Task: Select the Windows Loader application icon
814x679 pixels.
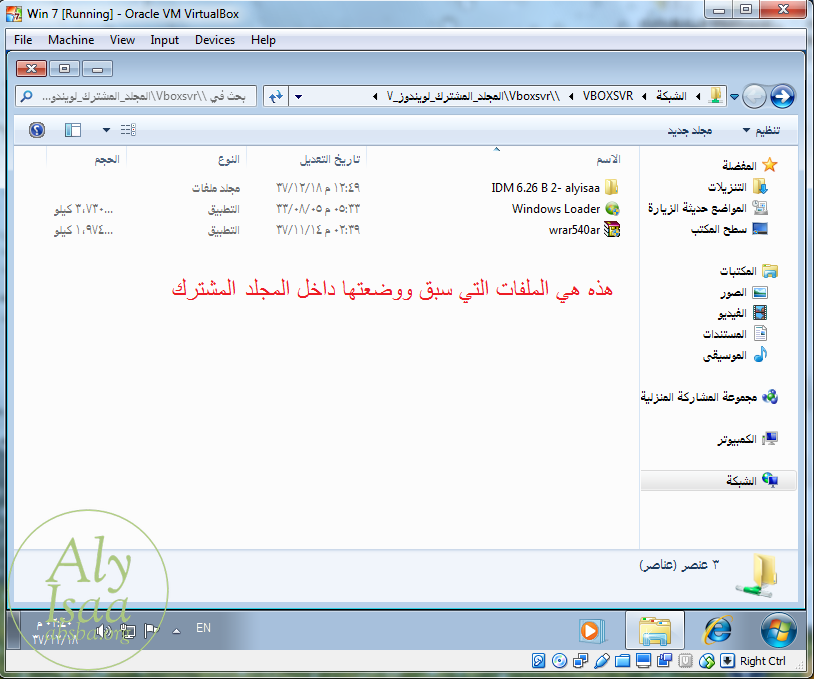Action: pyautogui.click(x=612, y=209)
